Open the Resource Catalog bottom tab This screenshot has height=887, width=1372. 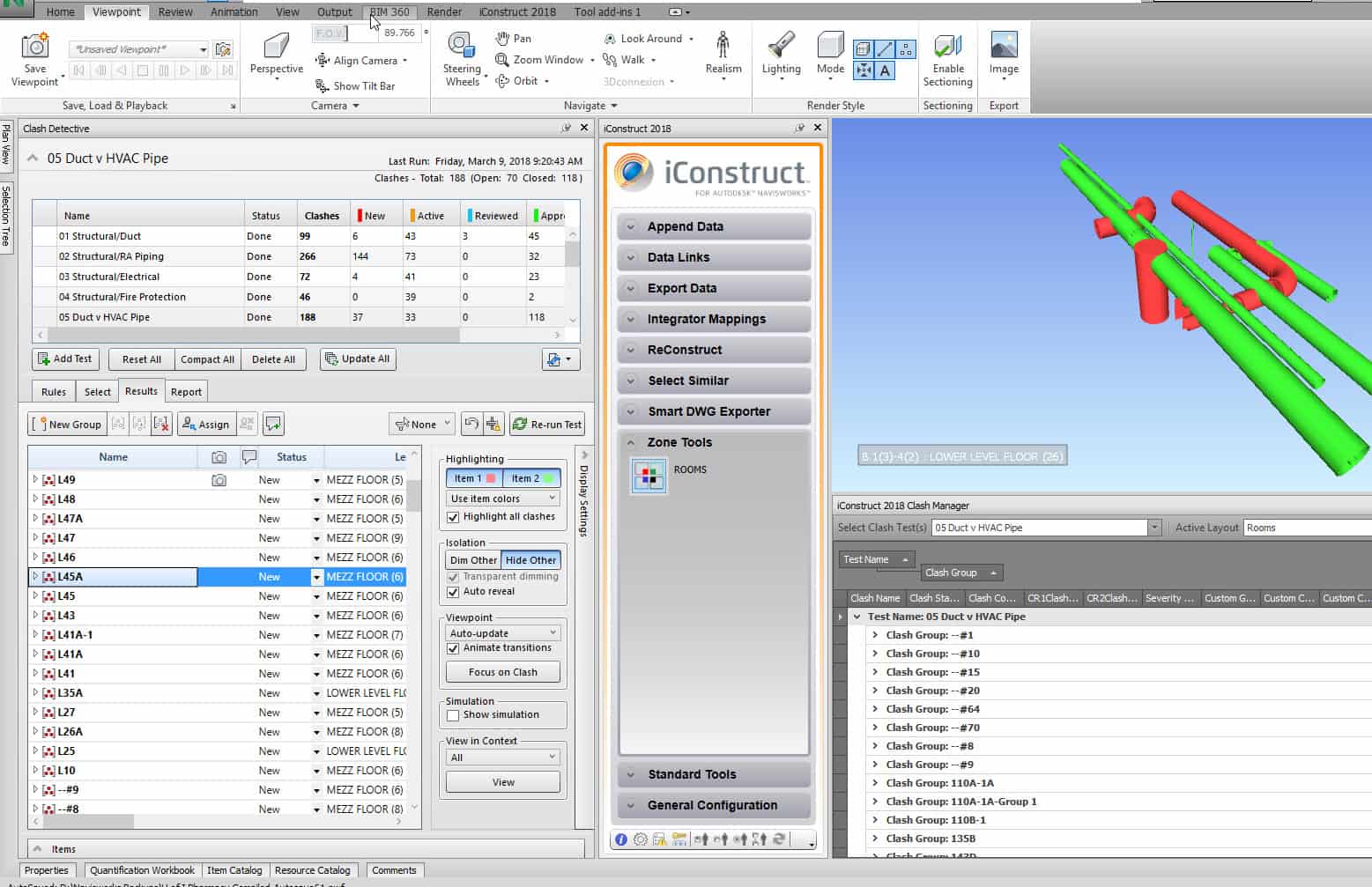[312, 870]
